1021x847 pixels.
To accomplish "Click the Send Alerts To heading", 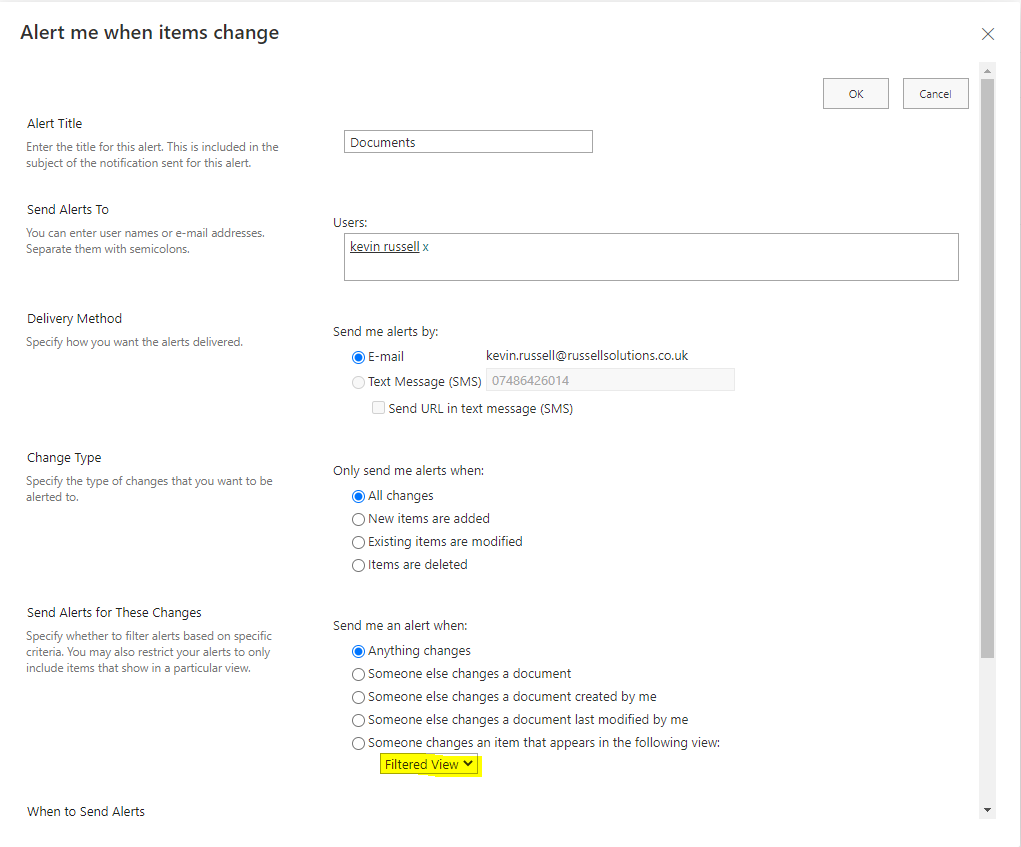I will tap(68, 210).
